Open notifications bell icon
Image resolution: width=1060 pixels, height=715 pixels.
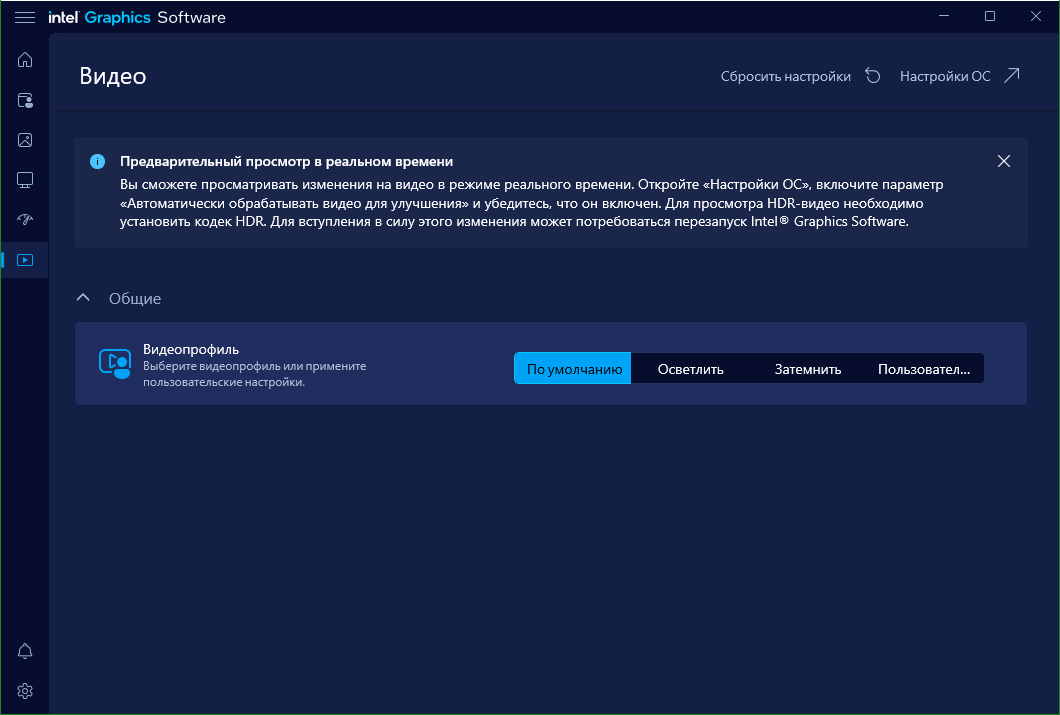[25, 651]
